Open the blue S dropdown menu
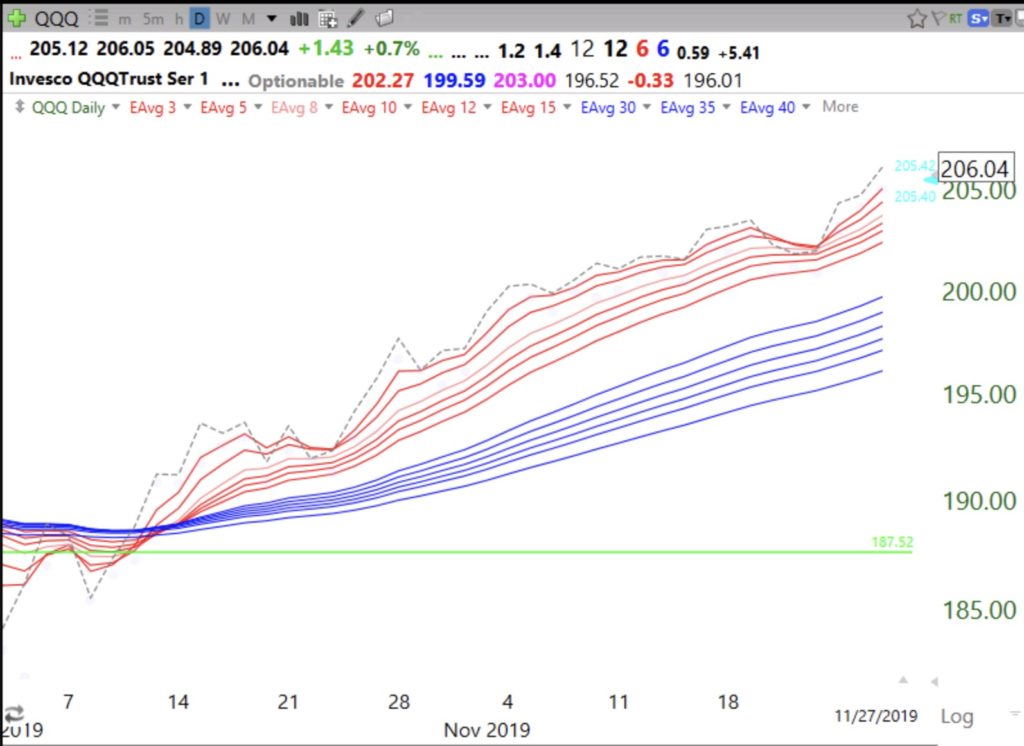 click(979, 18)
